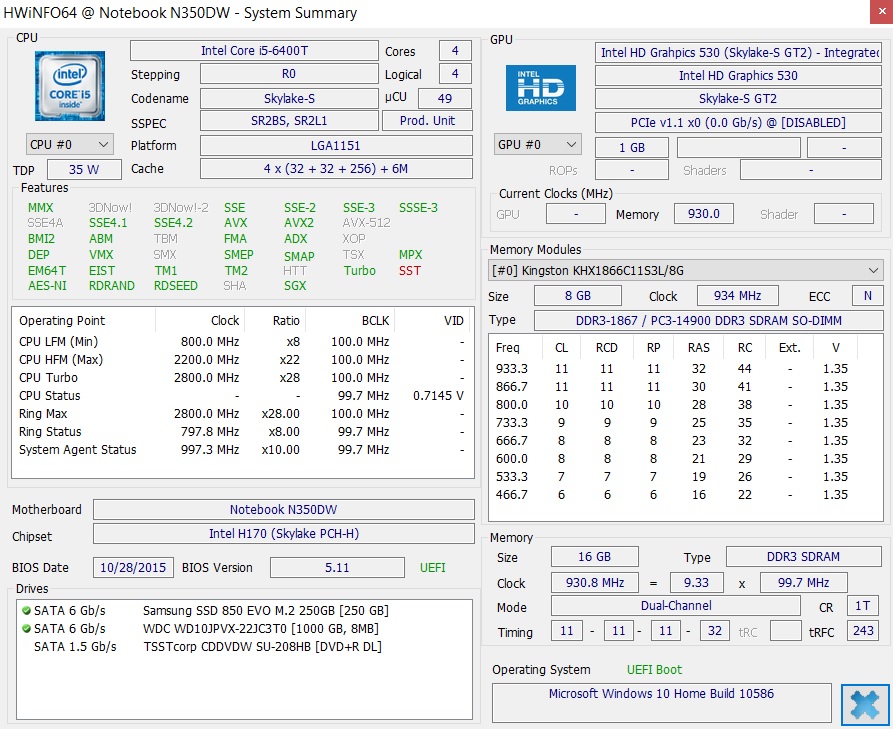893x729 pixels.
Task: Click the Intel H170 chipset field
Action: (283, 535)
